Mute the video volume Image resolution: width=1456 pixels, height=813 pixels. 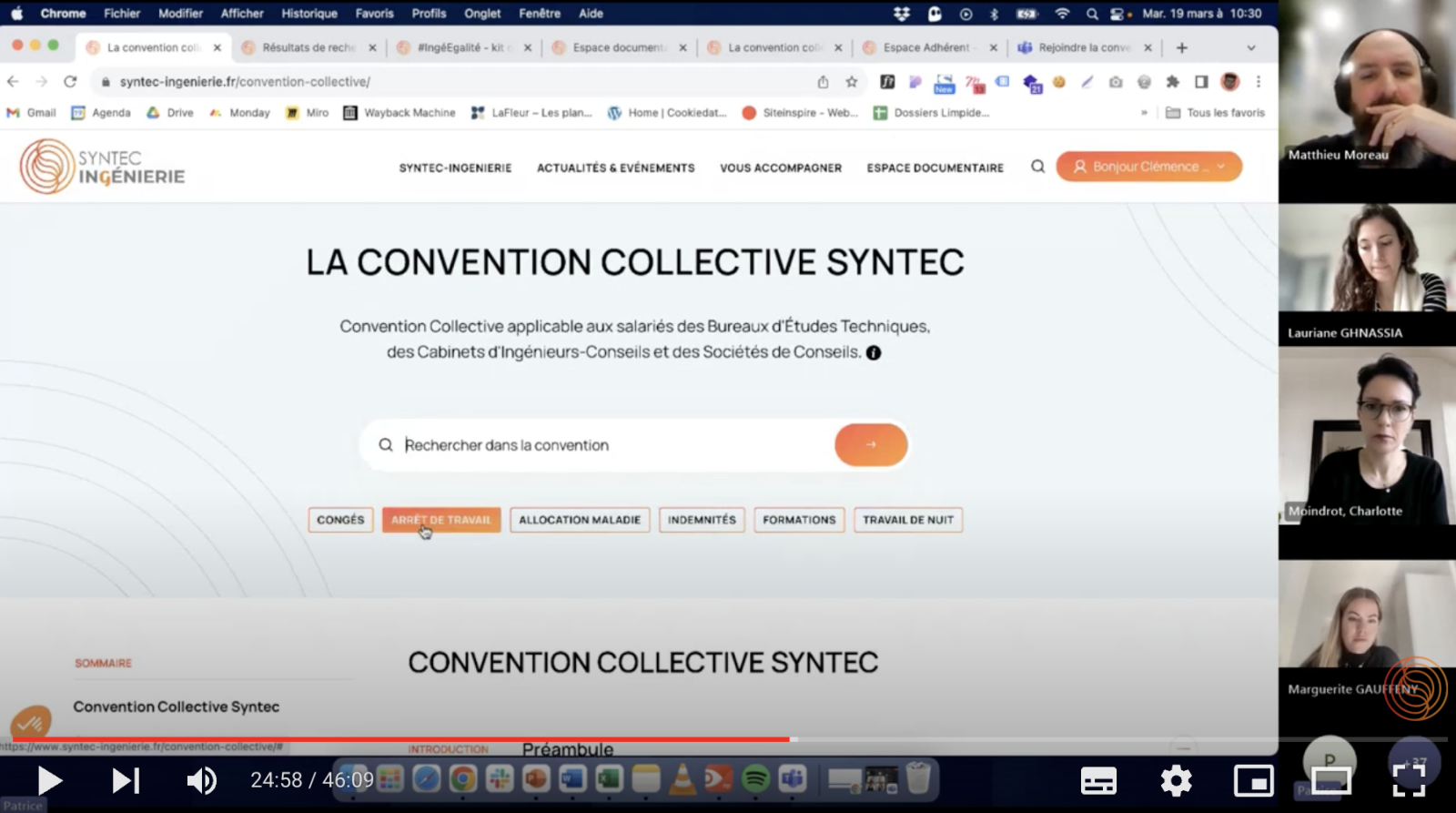tap(201, 780)
